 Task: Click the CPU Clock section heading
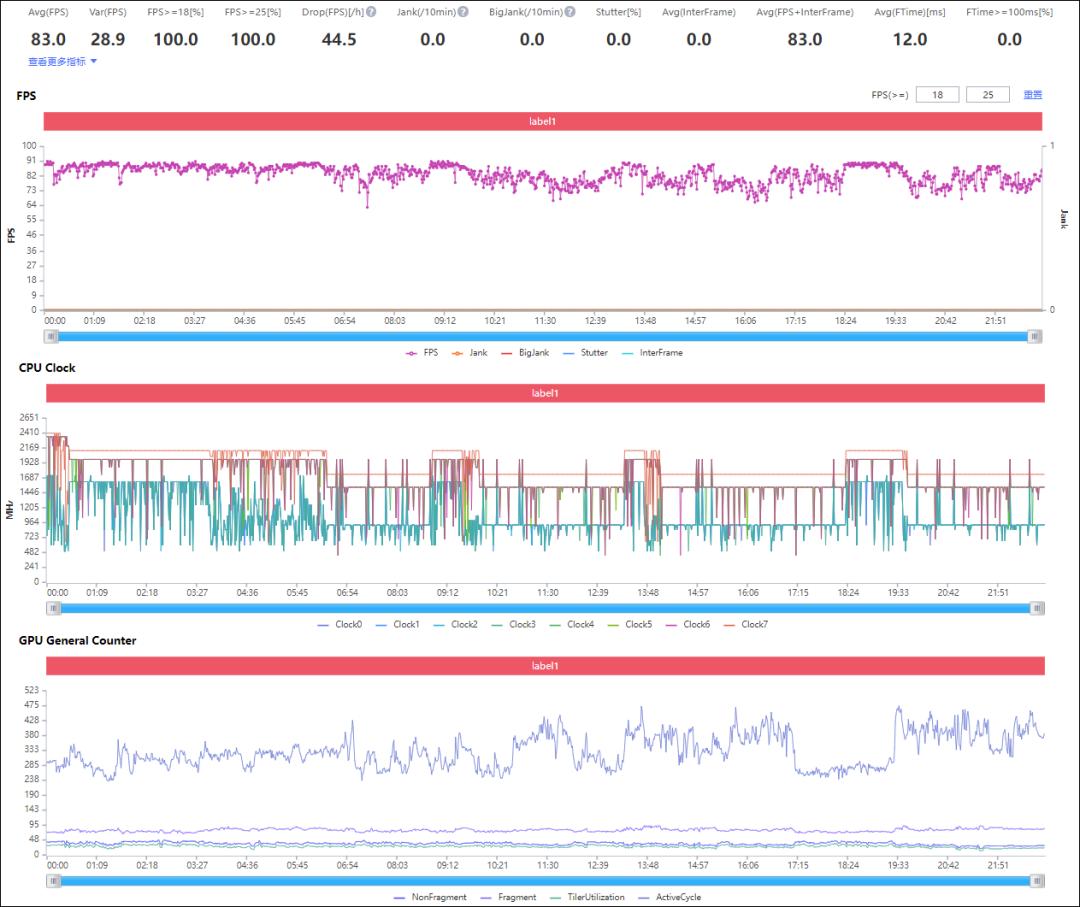[47, 368]
